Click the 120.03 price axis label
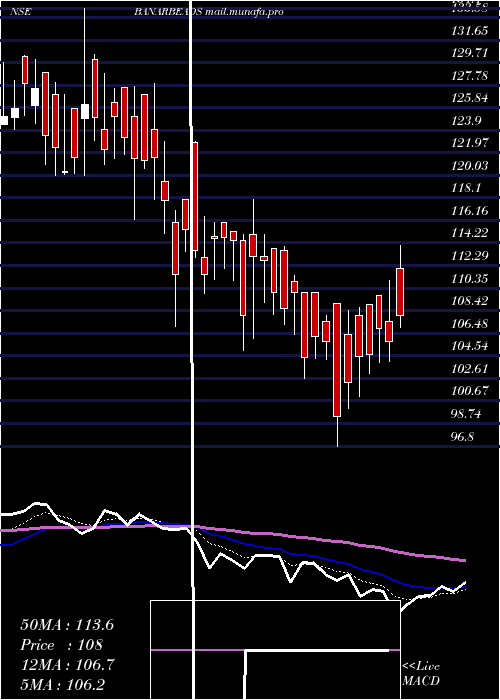 tap(469, 166)
